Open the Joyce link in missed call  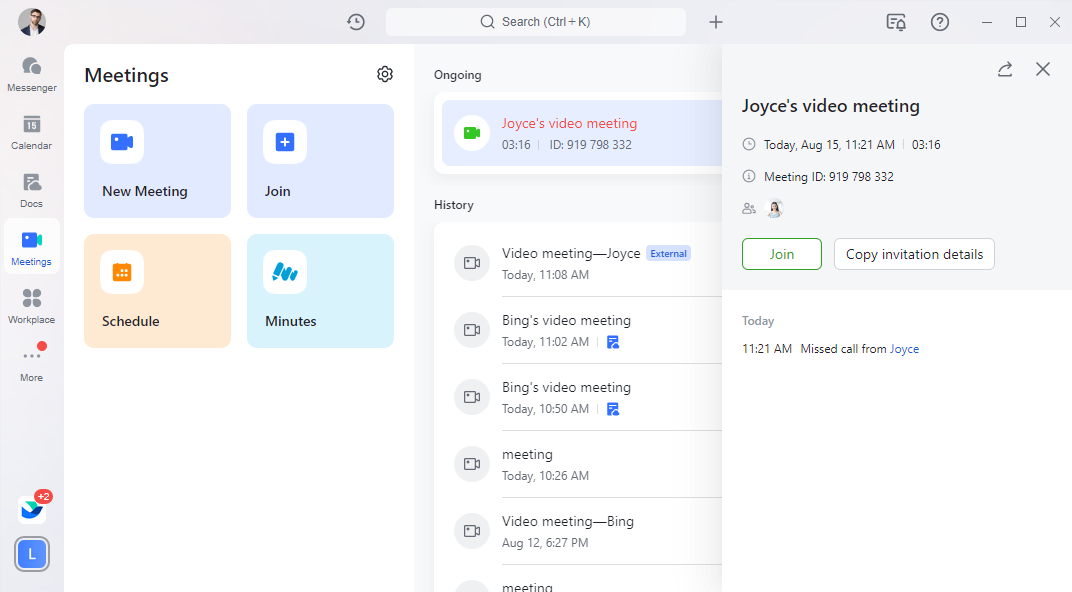pos(904,349)
